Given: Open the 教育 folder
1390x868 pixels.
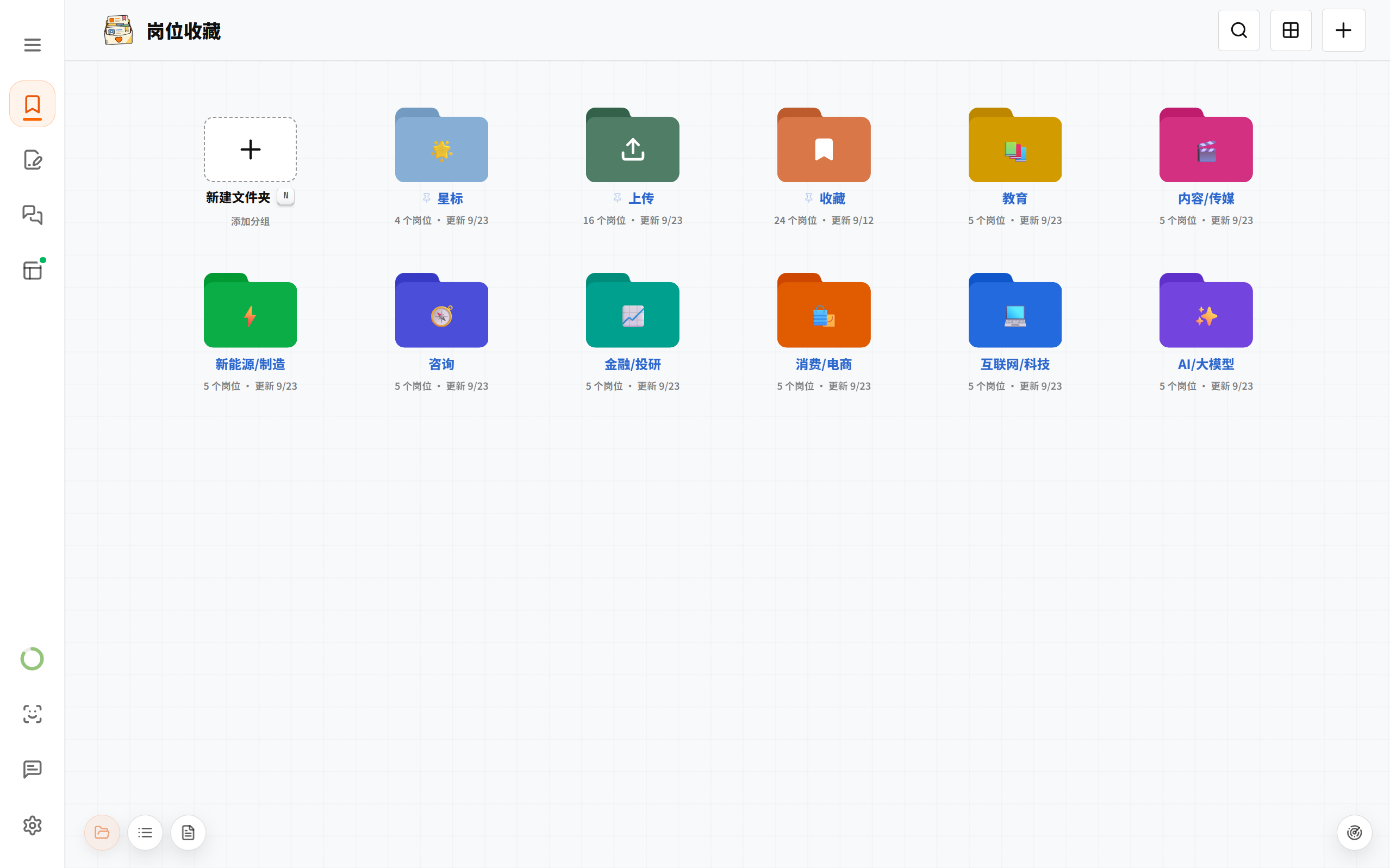Looking at the screenshot, I should [x=1014, y=145].
